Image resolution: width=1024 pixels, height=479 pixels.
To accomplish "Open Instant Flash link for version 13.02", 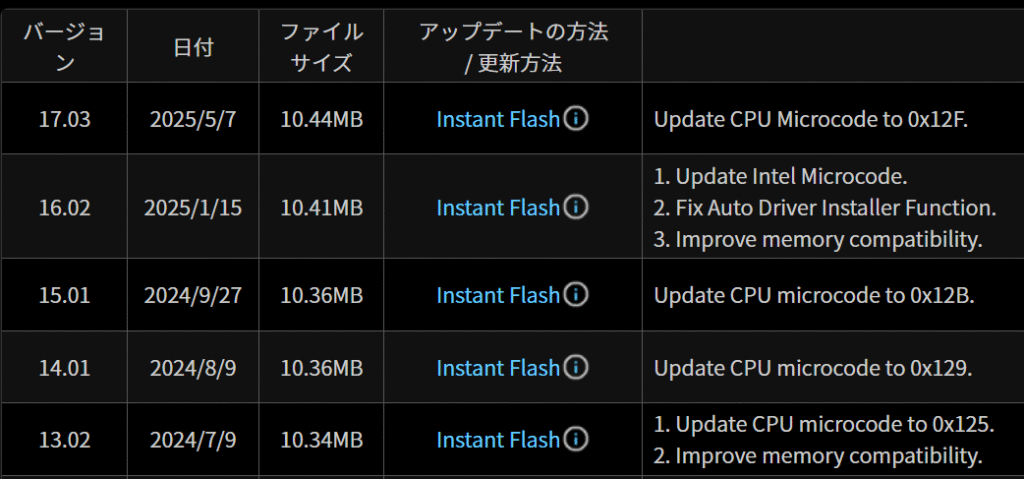I will (498, 439).
